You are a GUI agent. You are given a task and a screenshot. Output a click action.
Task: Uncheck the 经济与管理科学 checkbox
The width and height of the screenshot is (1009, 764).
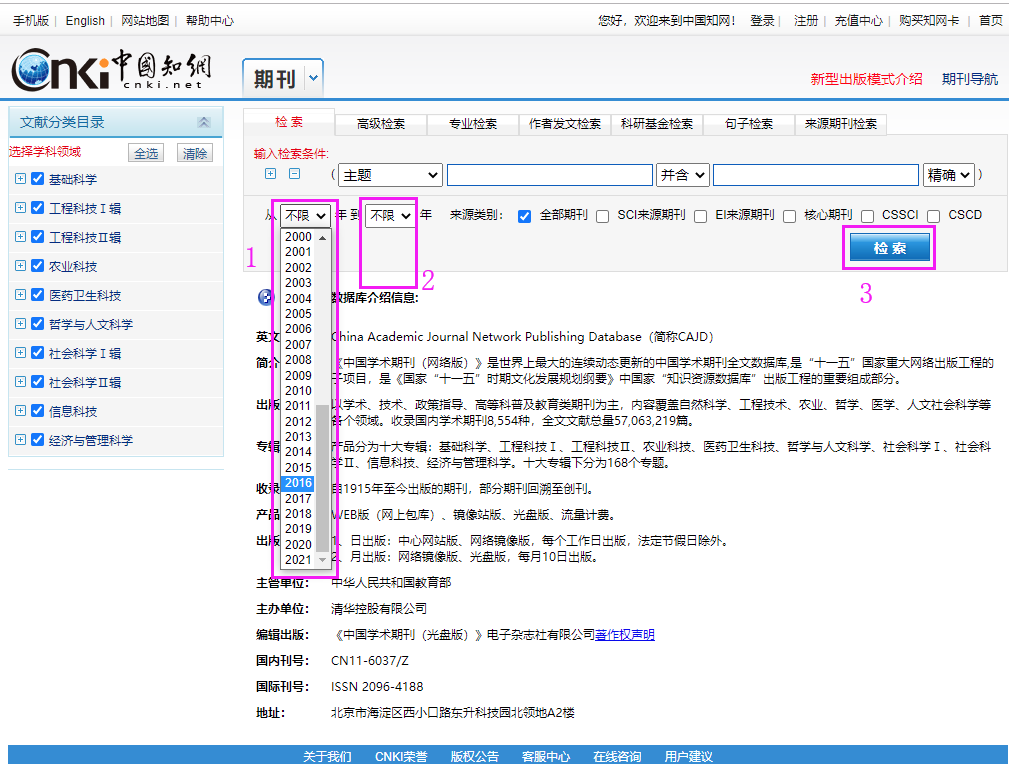tap(38, 439)
